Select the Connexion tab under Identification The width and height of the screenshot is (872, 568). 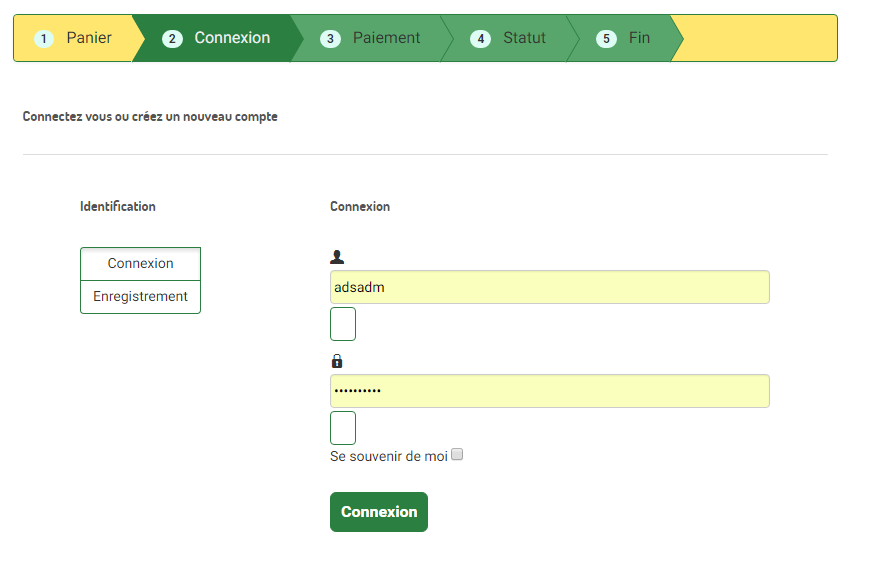tap(140, 264)
